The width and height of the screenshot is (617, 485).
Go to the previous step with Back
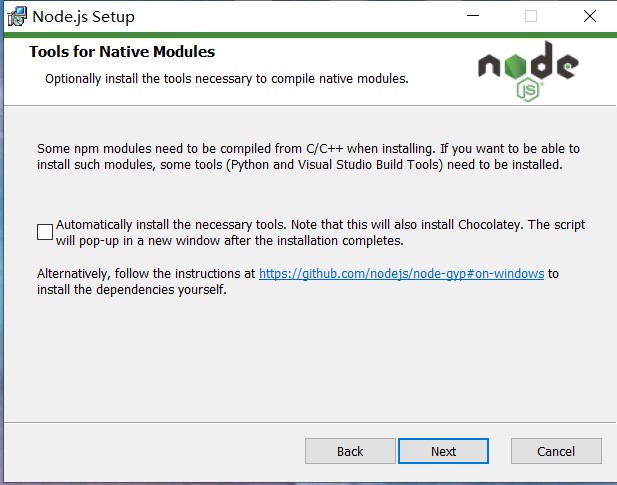350,451
